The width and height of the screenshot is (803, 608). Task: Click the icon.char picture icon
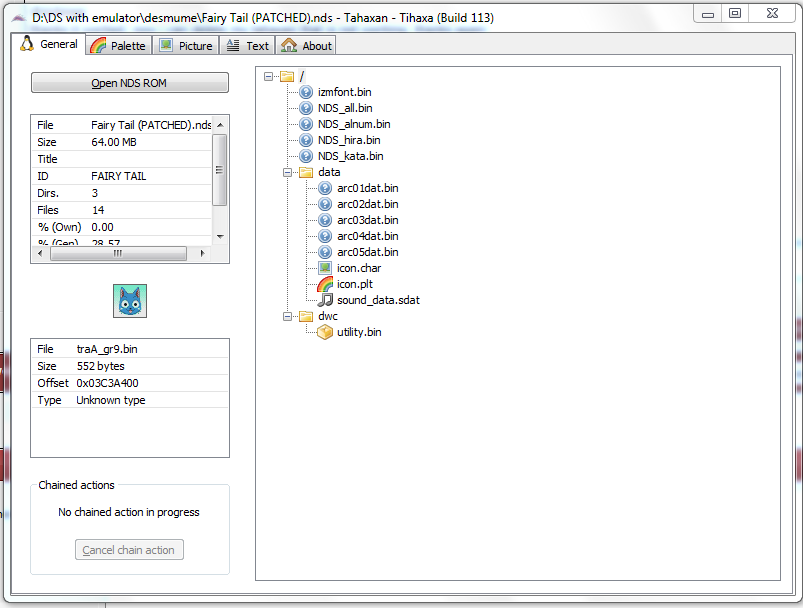[x=325, y=268]
